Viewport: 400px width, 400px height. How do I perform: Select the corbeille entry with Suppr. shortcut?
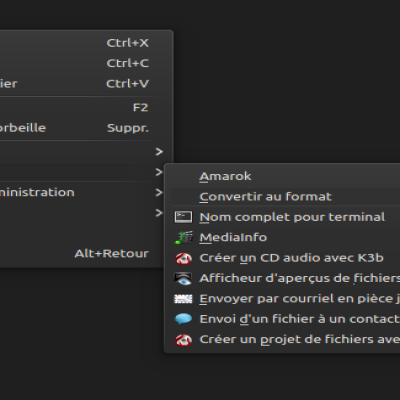point(83,128)
